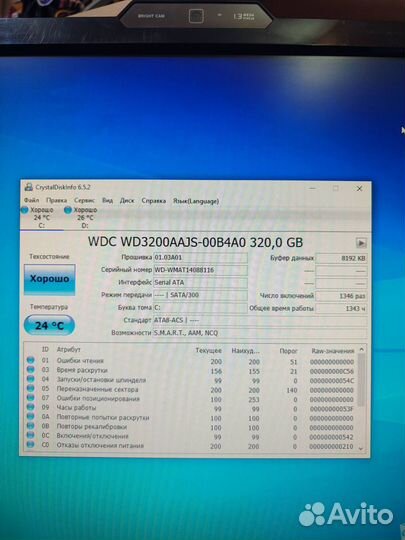
Task: Click the ATA8-ACS standard field
Action: [260, 320]
